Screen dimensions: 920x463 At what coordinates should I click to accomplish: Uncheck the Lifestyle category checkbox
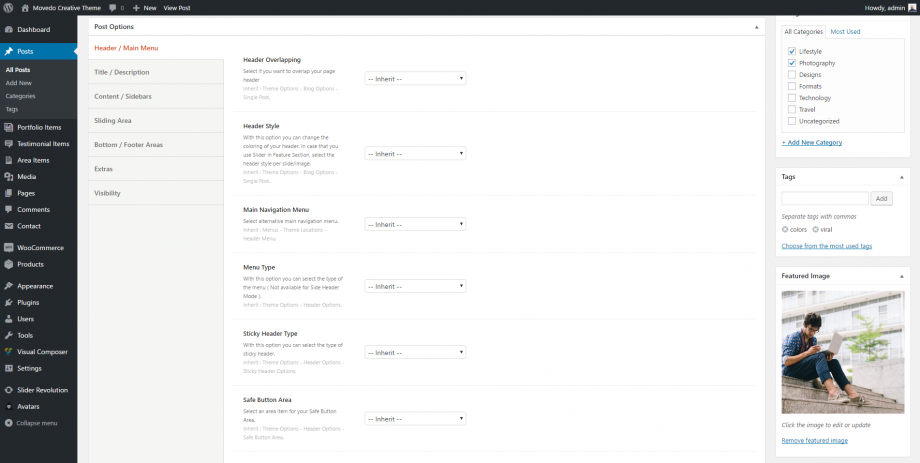click(792, 51)
